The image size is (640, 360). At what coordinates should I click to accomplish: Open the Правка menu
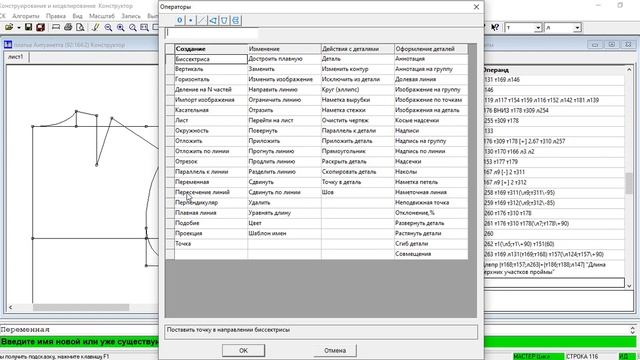point(56,16)
